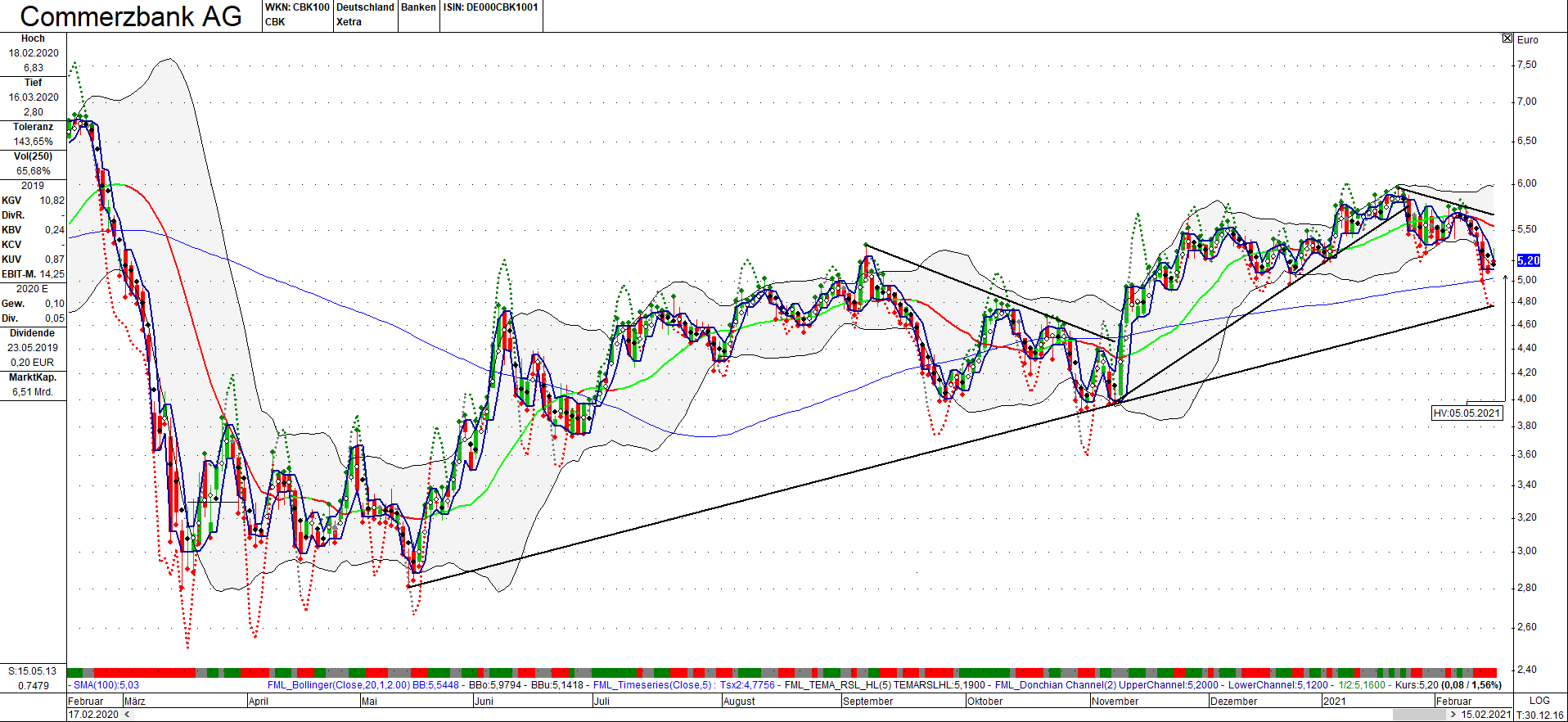Viewport: 1568px width, 722px height.
Task: Click the HV:05.05.2021 annotation box
Action: pyautogui.click(x=1467, y=413)
